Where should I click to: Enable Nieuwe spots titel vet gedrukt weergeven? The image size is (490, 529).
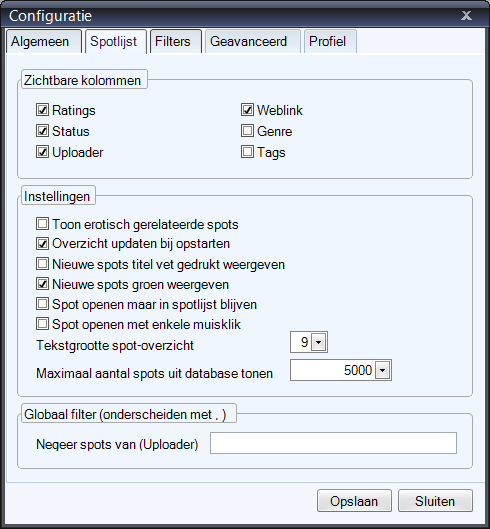[42, 264]
